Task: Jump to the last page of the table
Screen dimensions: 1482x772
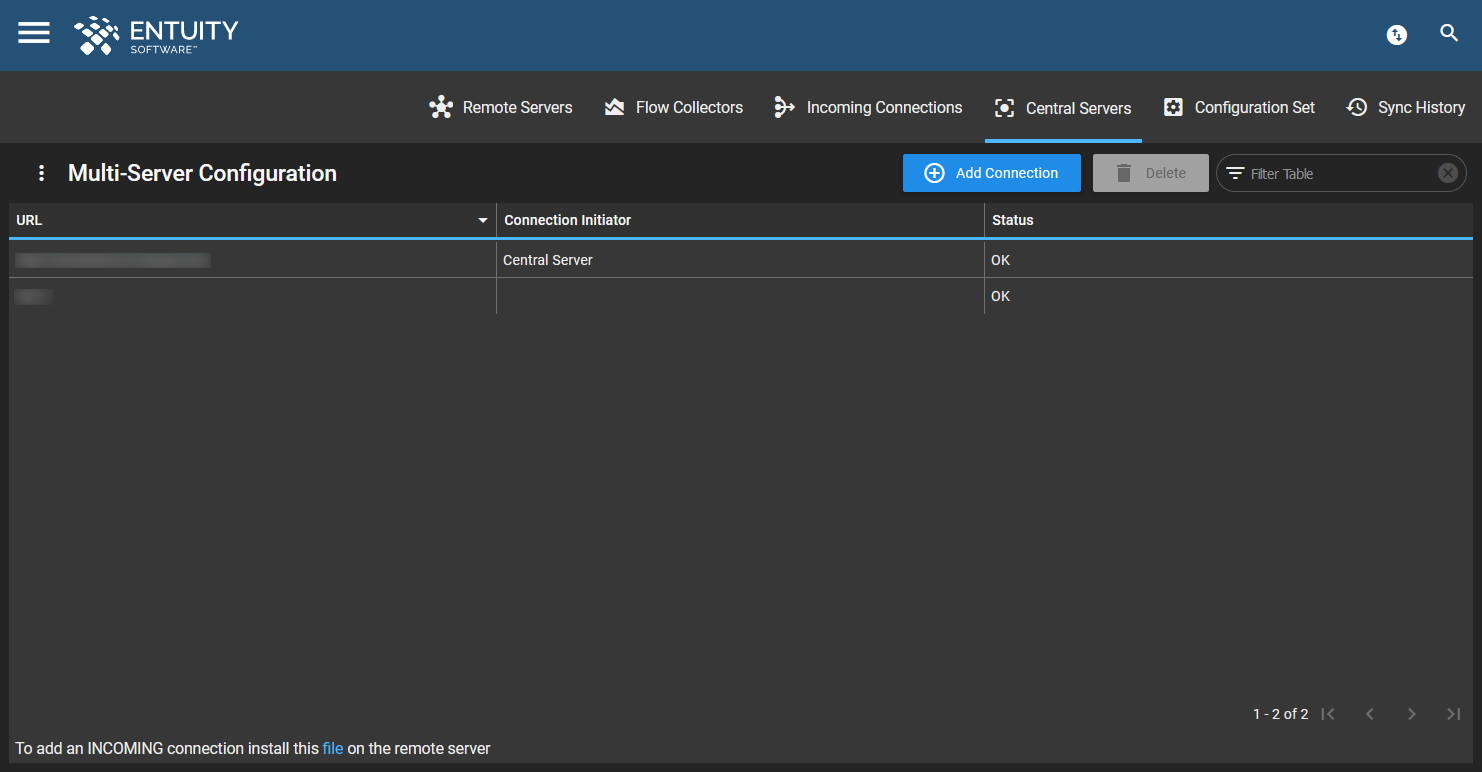Action: point(1454,713)
